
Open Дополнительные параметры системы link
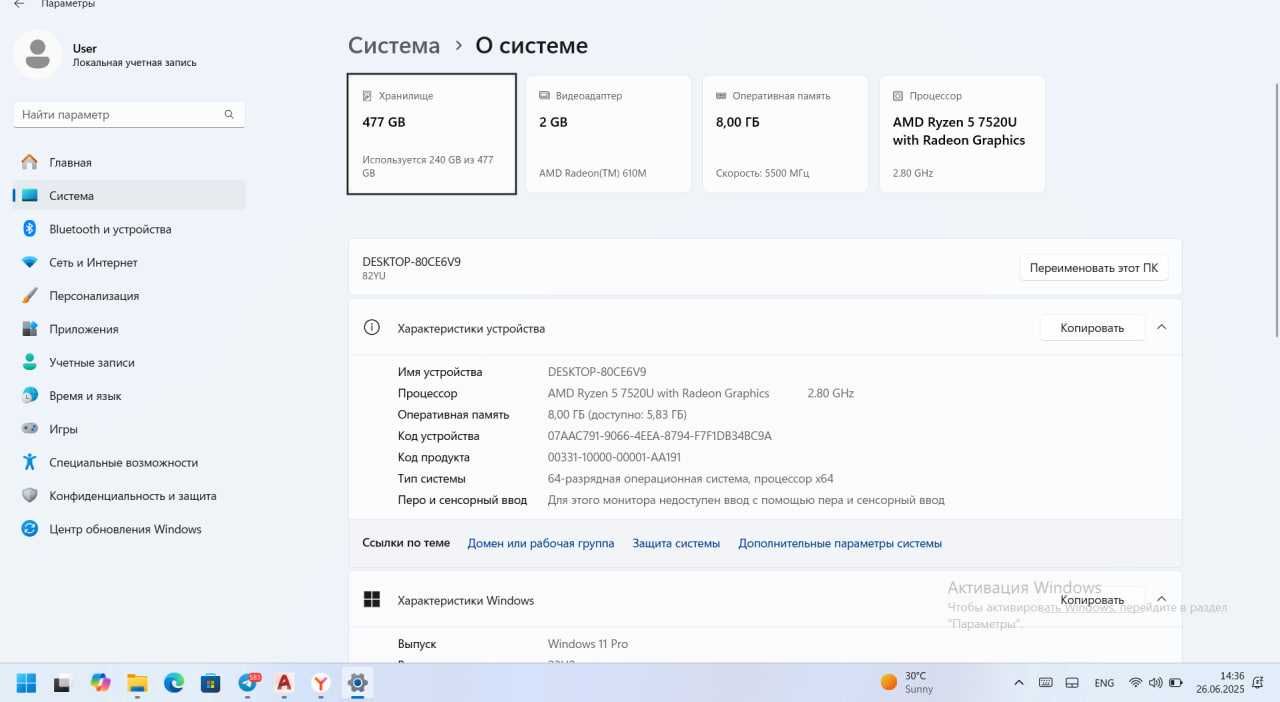840,544
